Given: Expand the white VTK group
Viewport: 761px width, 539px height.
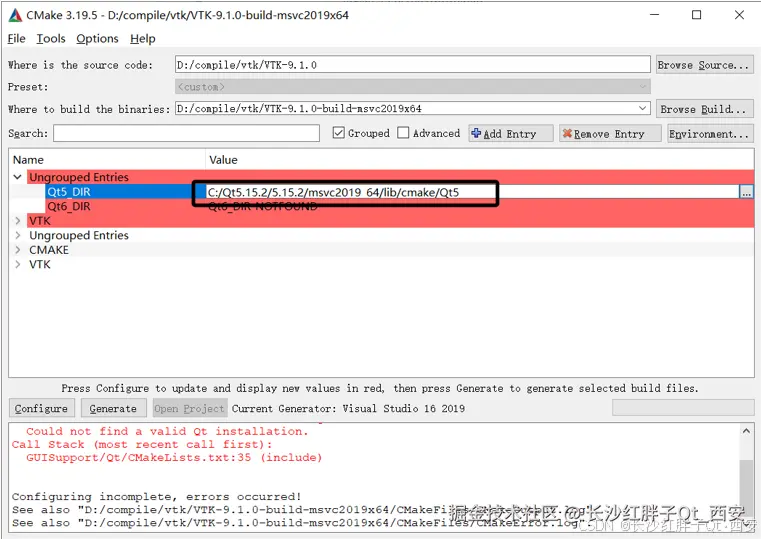Looking at the screenshot, I should [17, 265].
